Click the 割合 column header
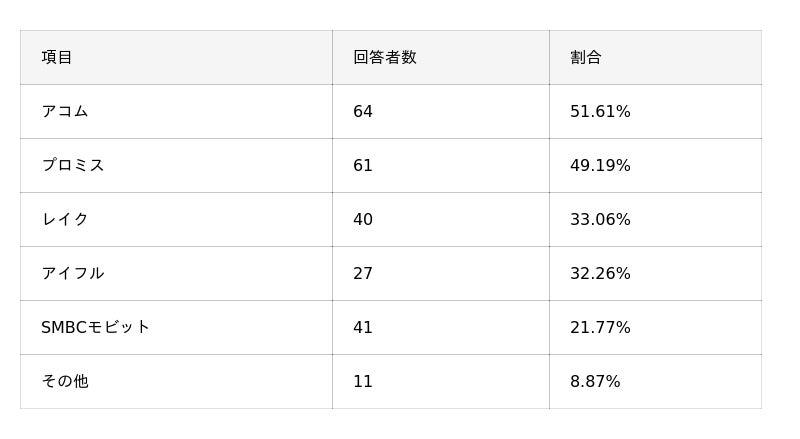The image size is (800, 439). (x=585, y=58)
